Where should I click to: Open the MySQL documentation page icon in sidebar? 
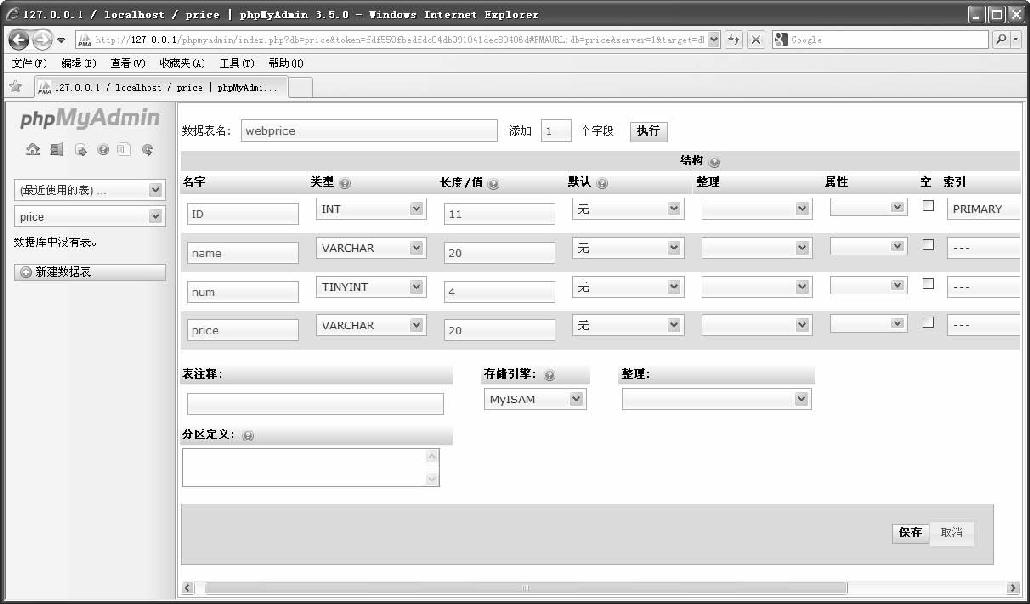pyautogui.click(x=124, y=150)
